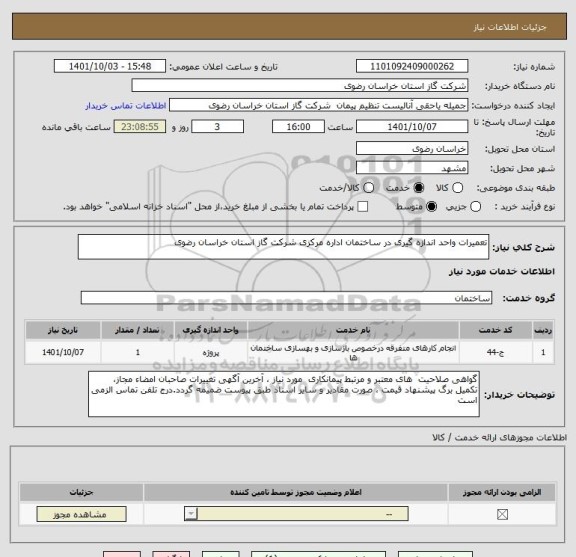Click the delivery province خراسان رضوی field
The image size is (576, 557).
412,148
